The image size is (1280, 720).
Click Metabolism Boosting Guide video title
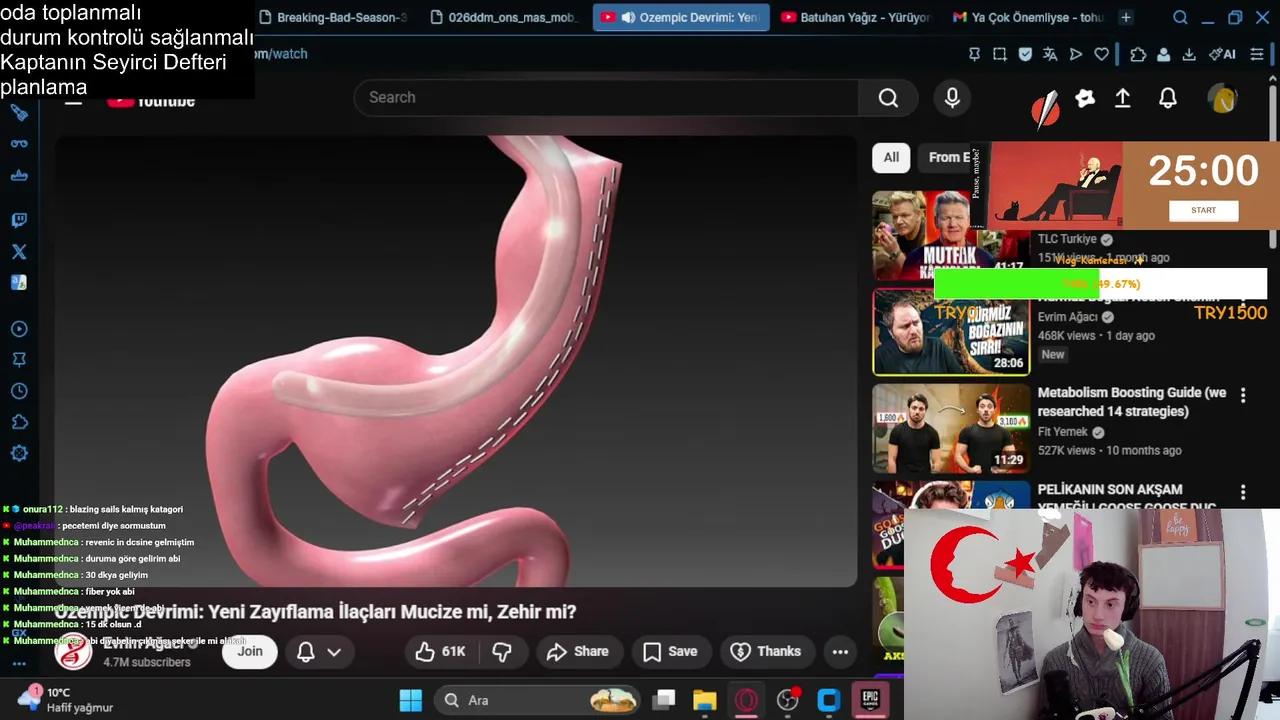pyautogui.click(x=1132, y=402)
